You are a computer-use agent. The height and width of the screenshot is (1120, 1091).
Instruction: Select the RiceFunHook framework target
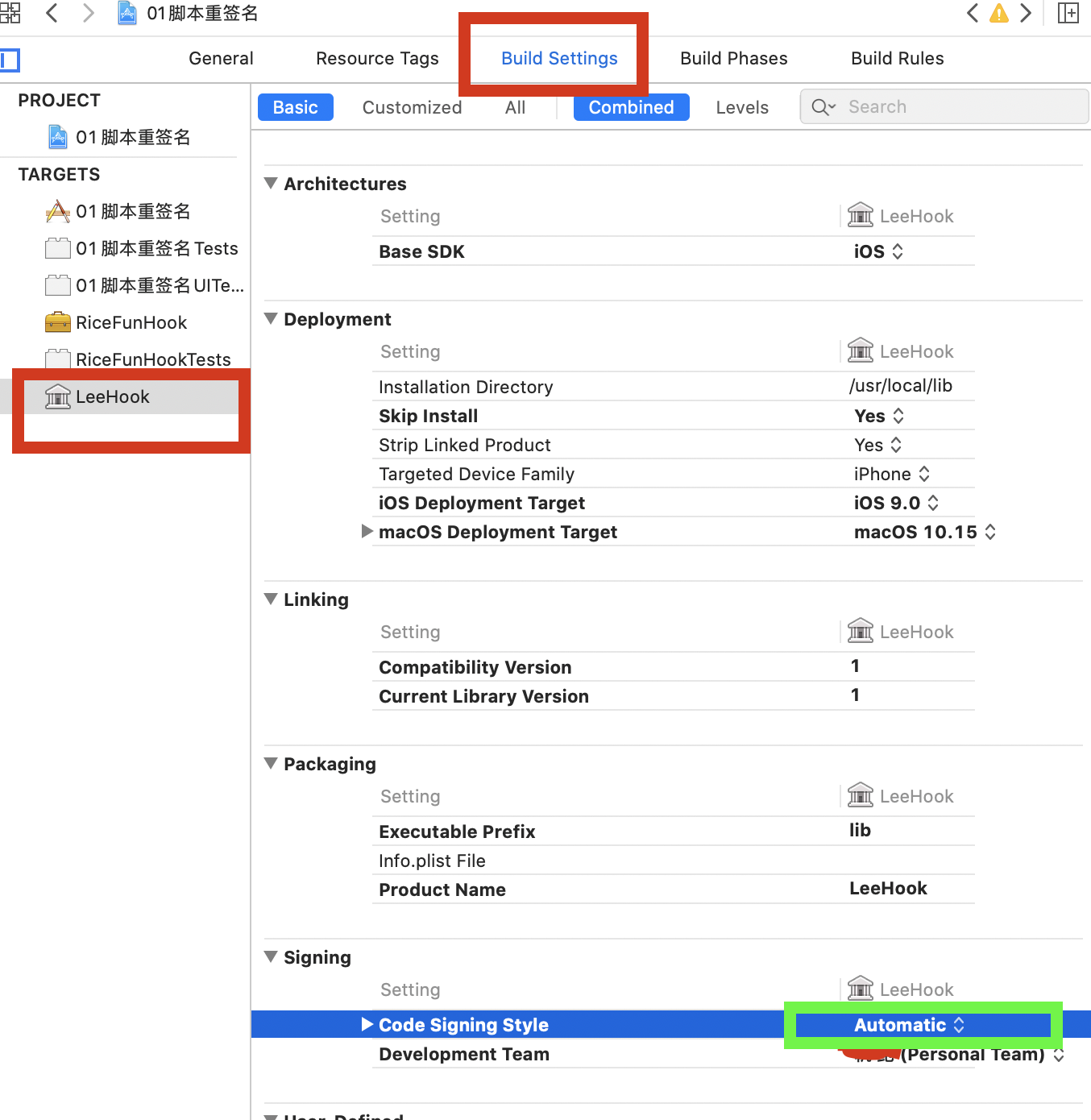pos(117,322)
